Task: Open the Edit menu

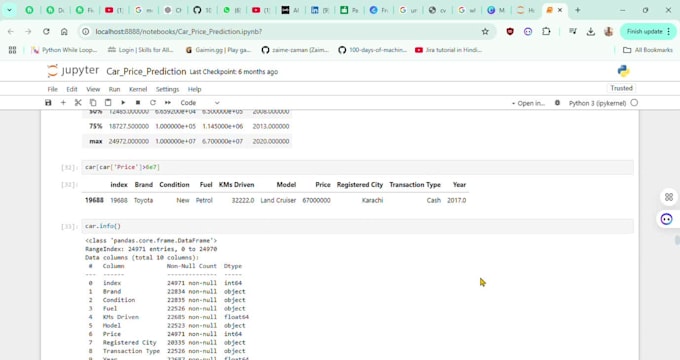Action: [x=72, y=89]
